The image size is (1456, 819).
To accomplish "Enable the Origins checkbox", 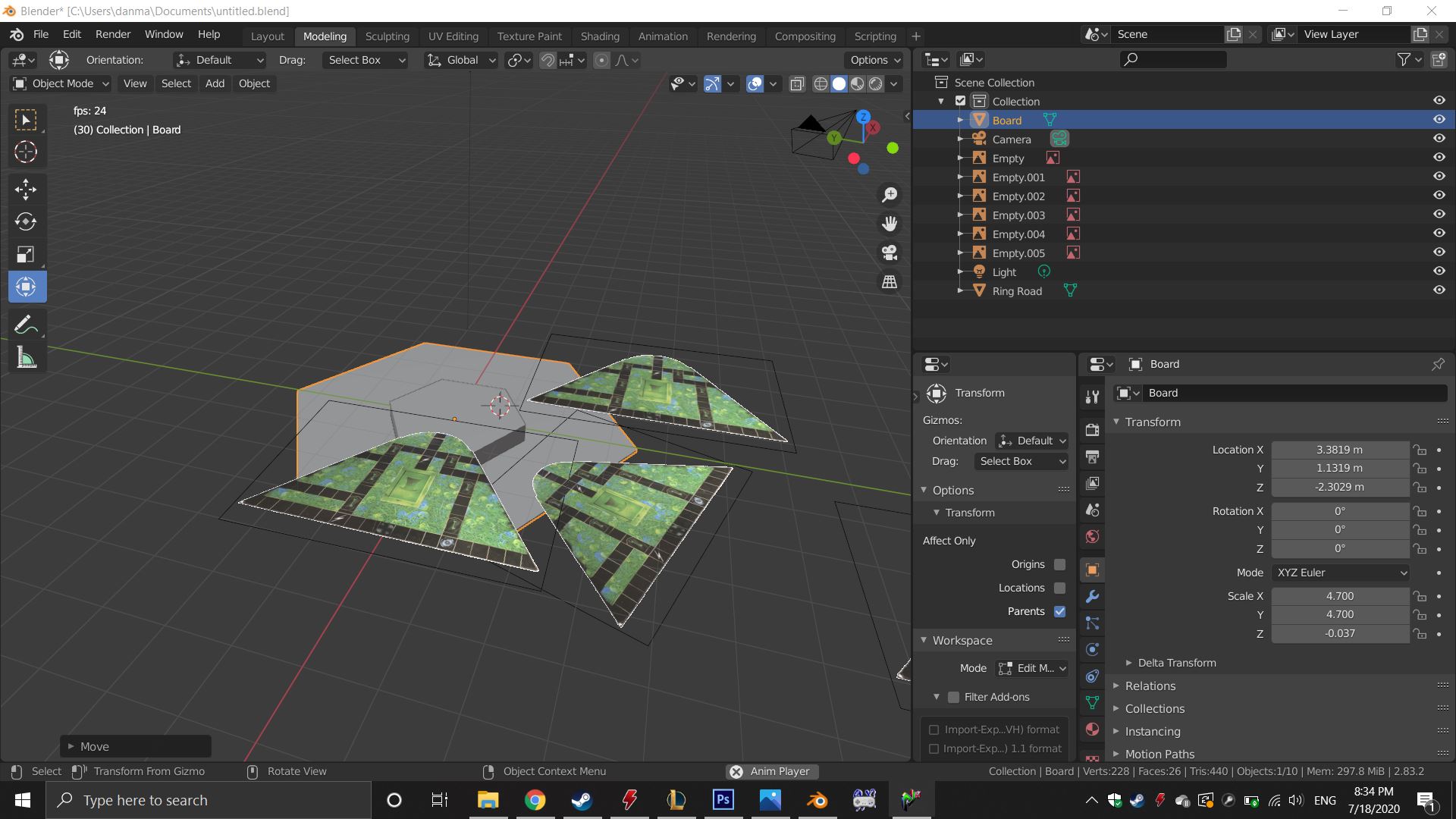I will pyautogui.click(x=1059, y=564).
